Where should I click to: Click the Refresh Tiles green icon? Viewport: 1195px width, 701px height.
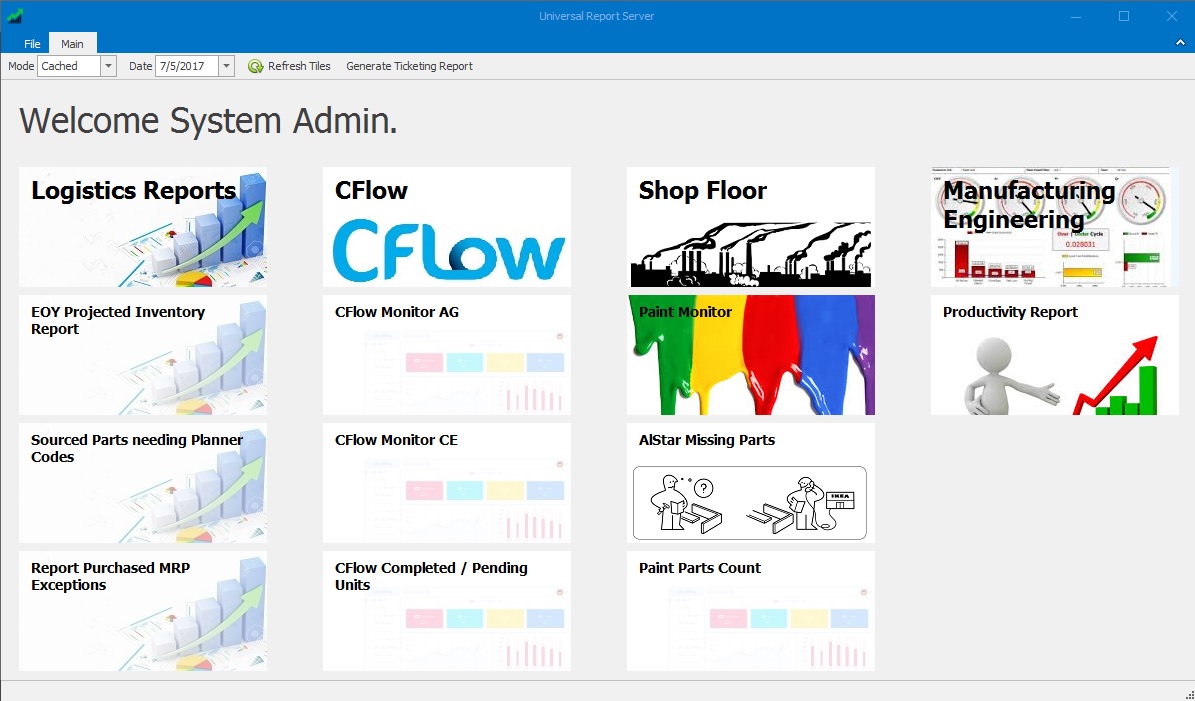[255, 66]
